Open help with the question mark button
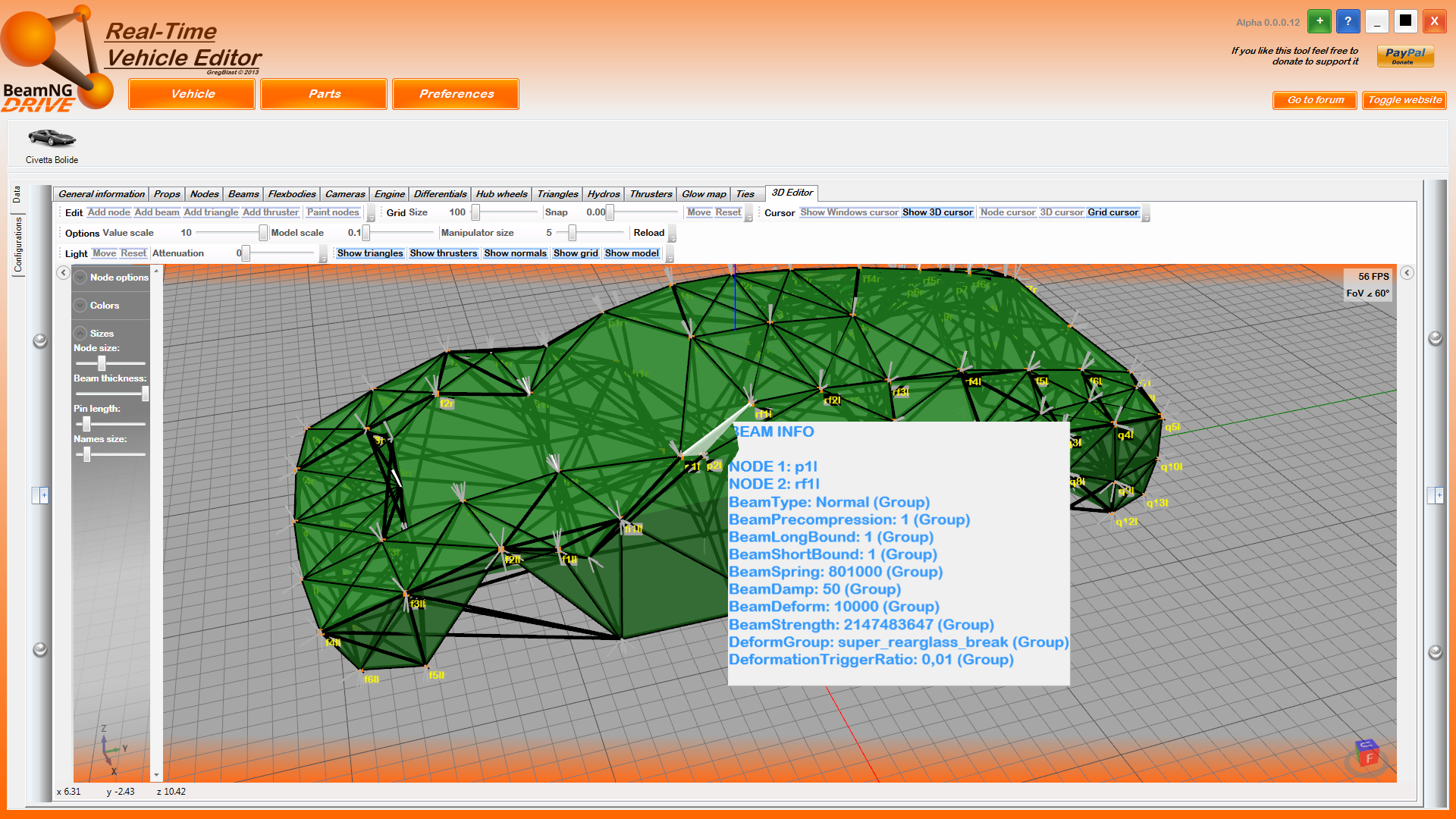Image resolution: width=1456 pixels, height=819 pixels. 1348,21
